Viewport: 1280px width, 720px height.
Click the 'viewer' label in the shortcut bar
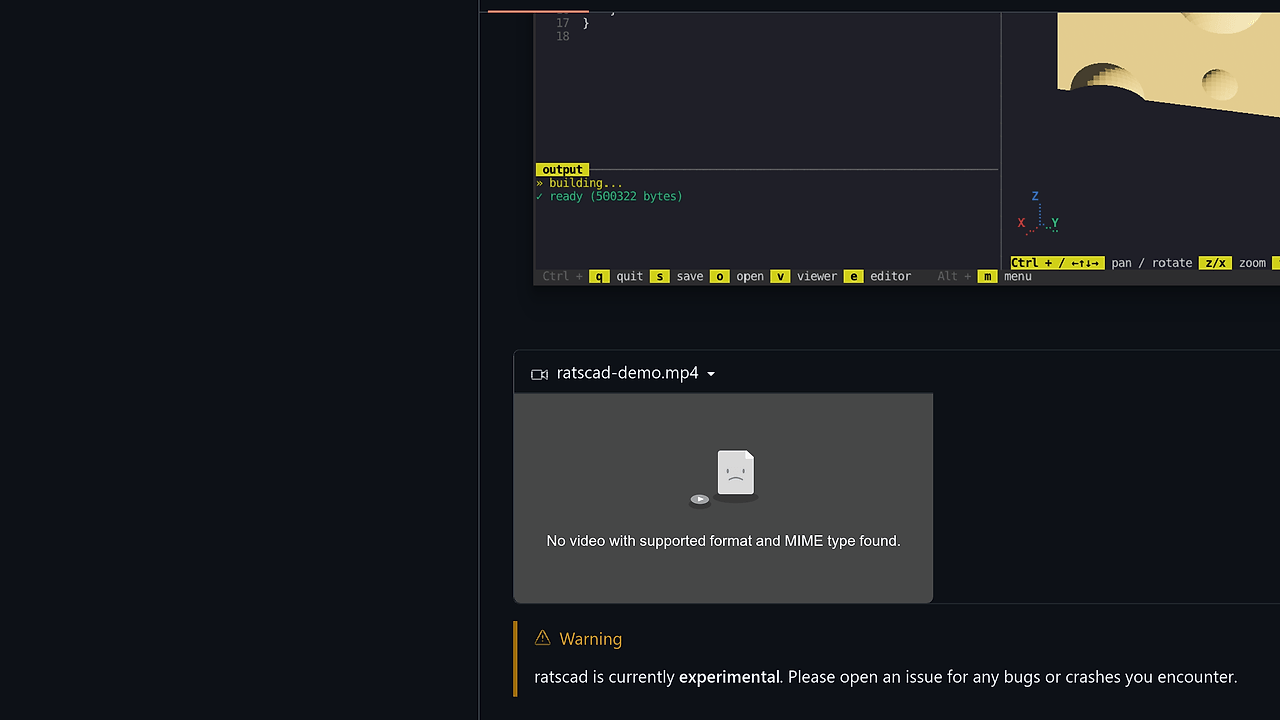[x=817, y=276]
